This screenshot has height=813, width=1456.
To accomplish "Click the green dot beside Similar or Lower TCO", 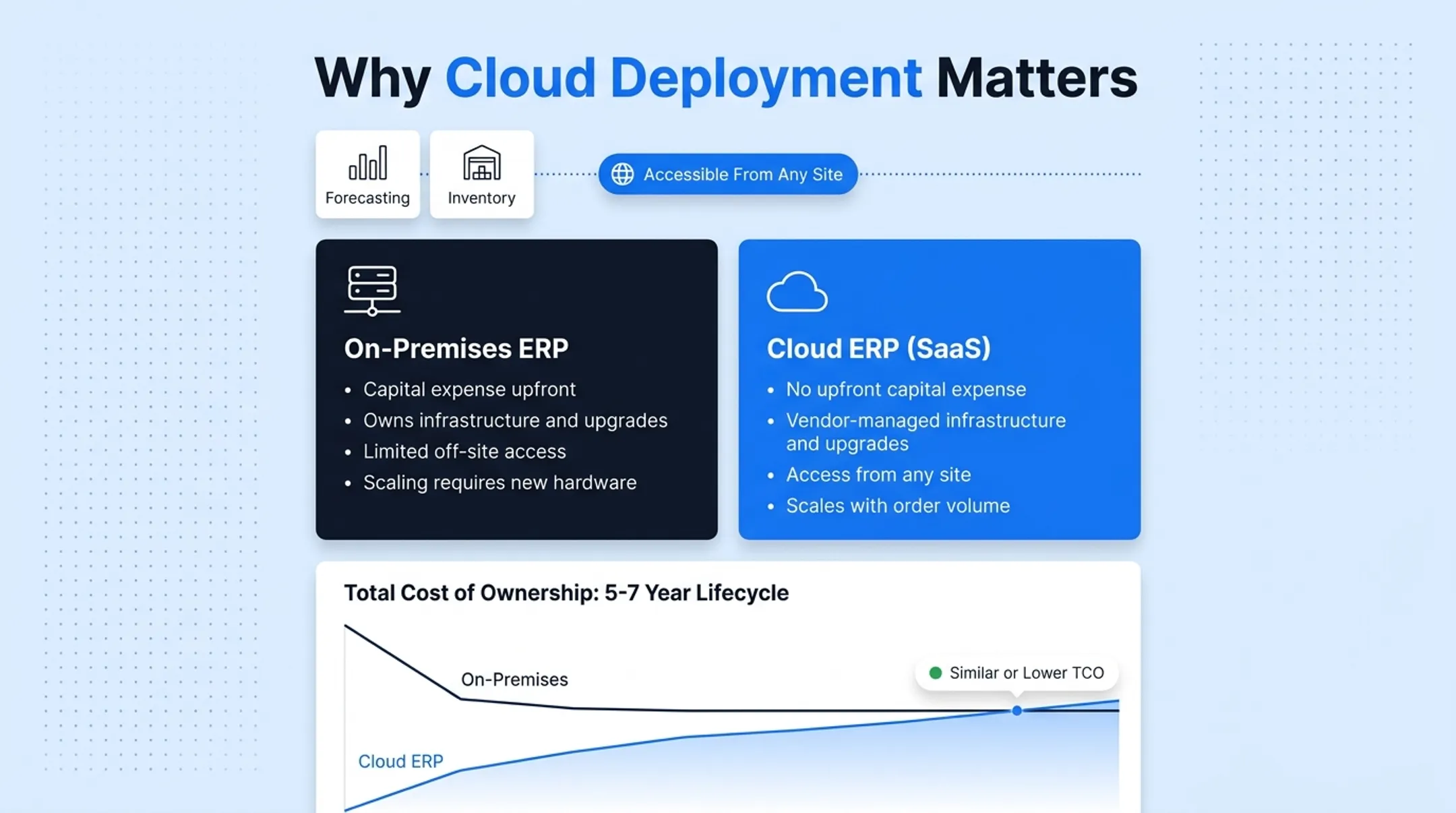I will point(935,673).
